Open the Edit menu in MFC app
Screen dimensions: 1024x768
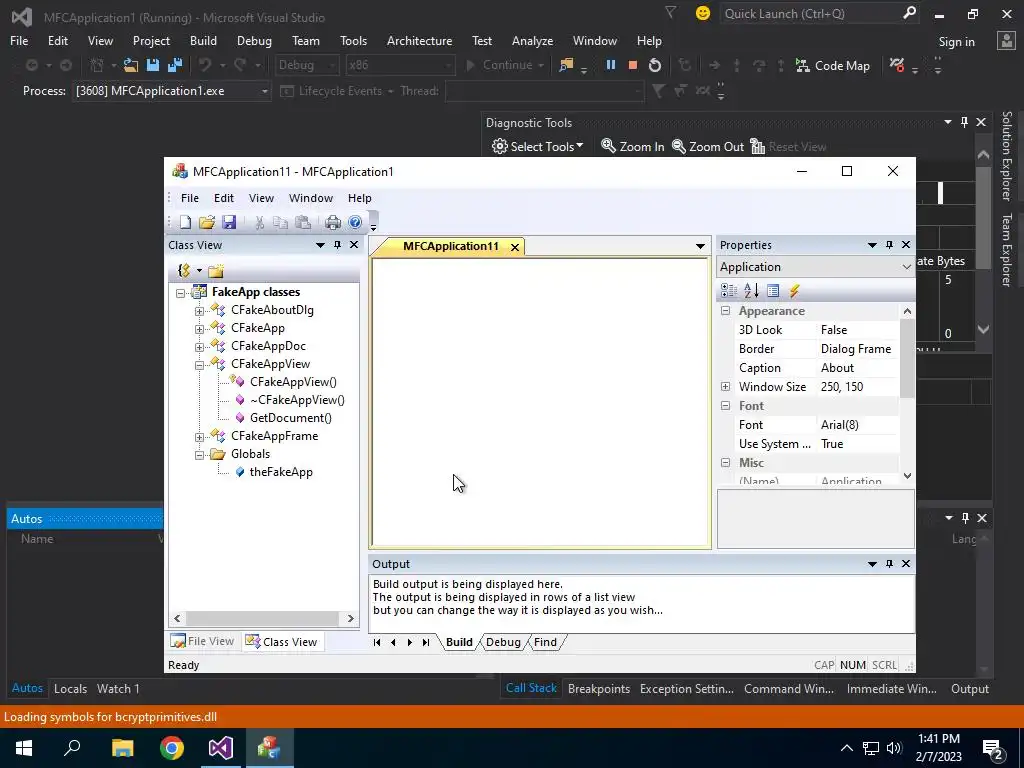pyautogui.click(x=223, y=198)
